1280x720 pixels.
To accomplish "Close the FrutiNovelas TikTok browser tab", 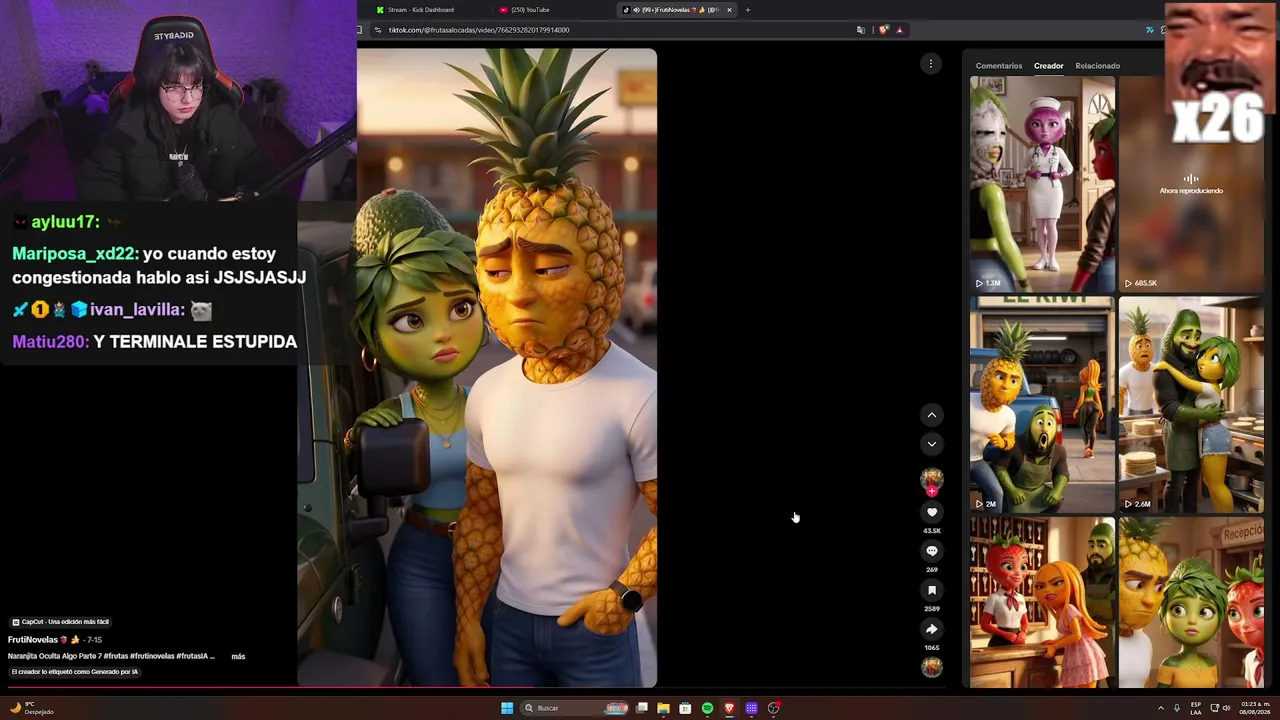I will [x=729, y=10].
